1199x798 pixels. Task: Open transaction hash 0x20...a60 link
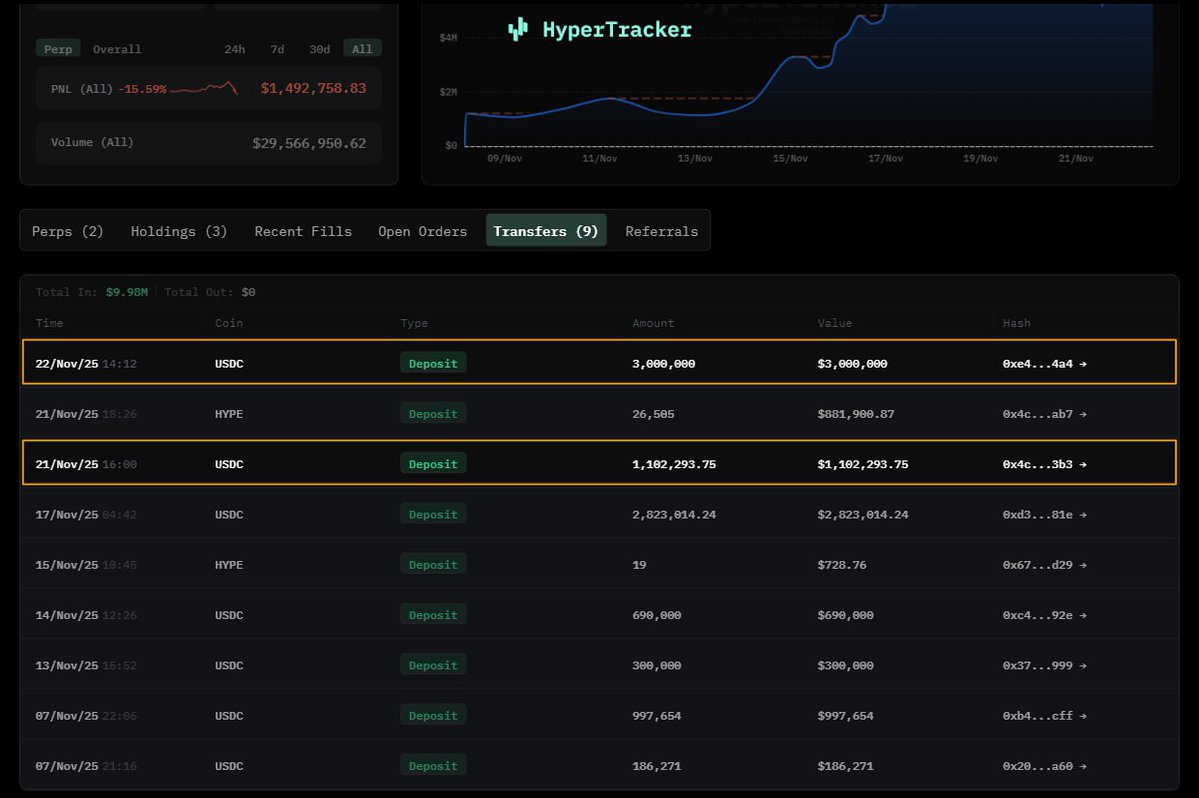pyautogui.click(x=1044, y=766)
